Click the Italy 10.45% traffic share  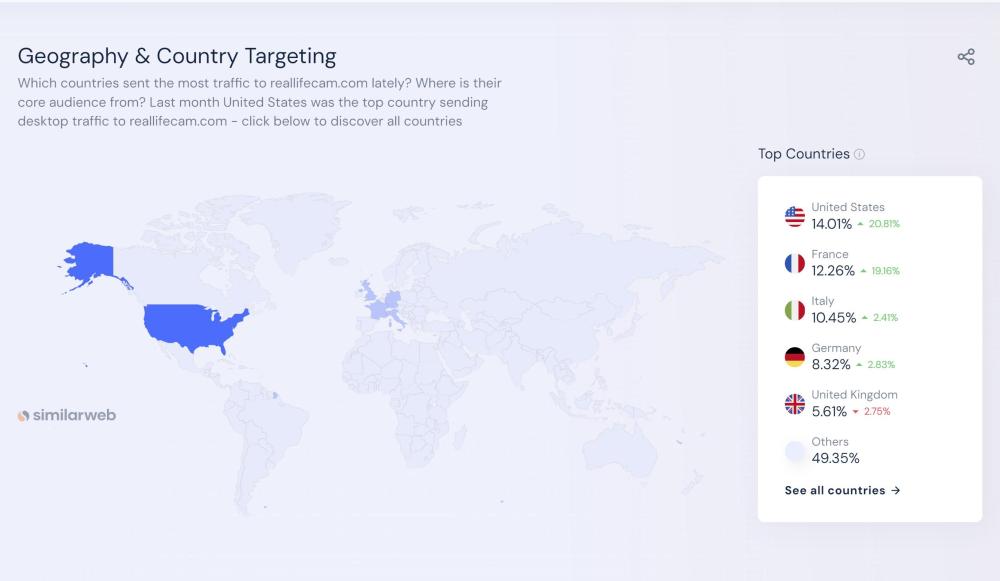click(833, 318)
